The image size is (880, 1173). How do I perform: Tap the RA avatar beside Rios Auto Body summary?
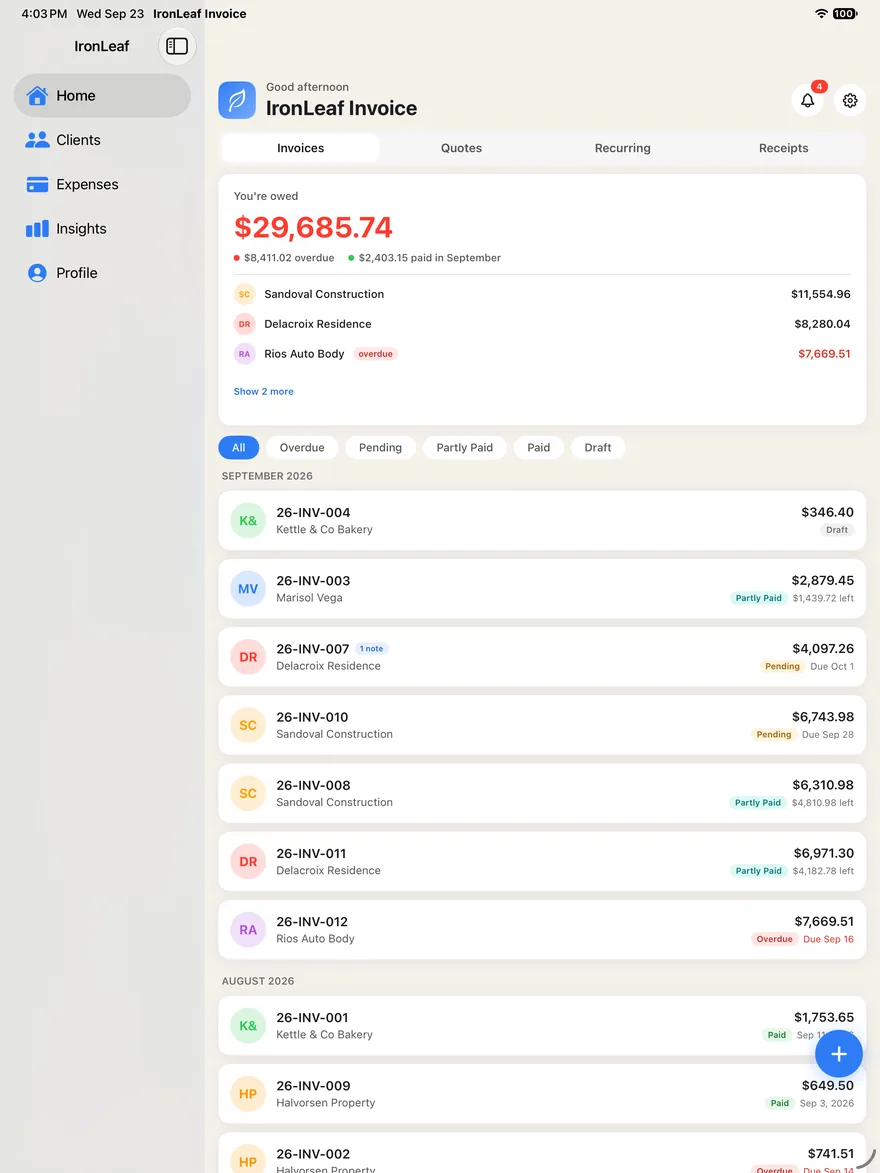coord(245,354)
